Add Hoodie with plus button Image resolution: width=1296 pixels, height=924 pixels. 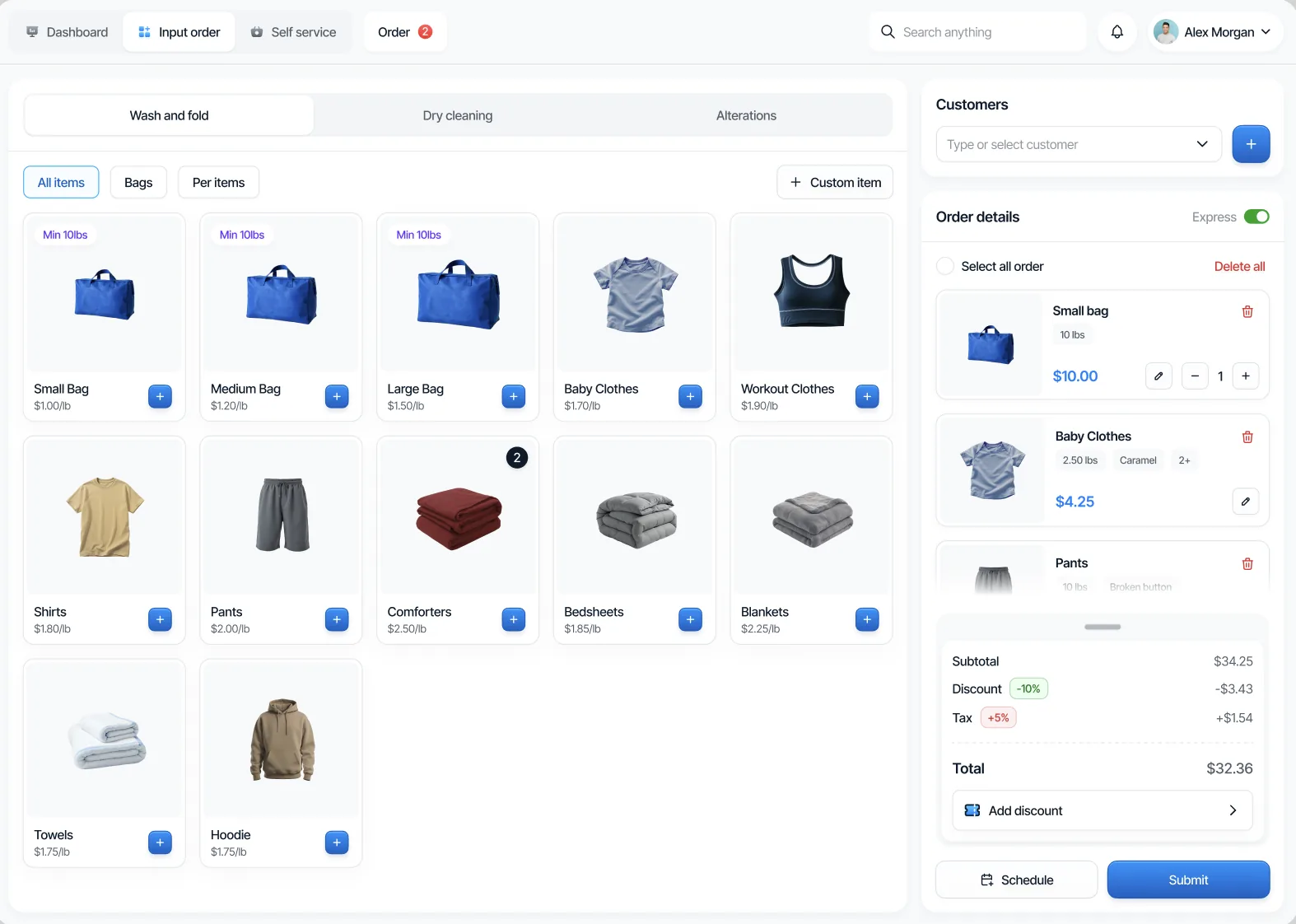pos(337,842)
